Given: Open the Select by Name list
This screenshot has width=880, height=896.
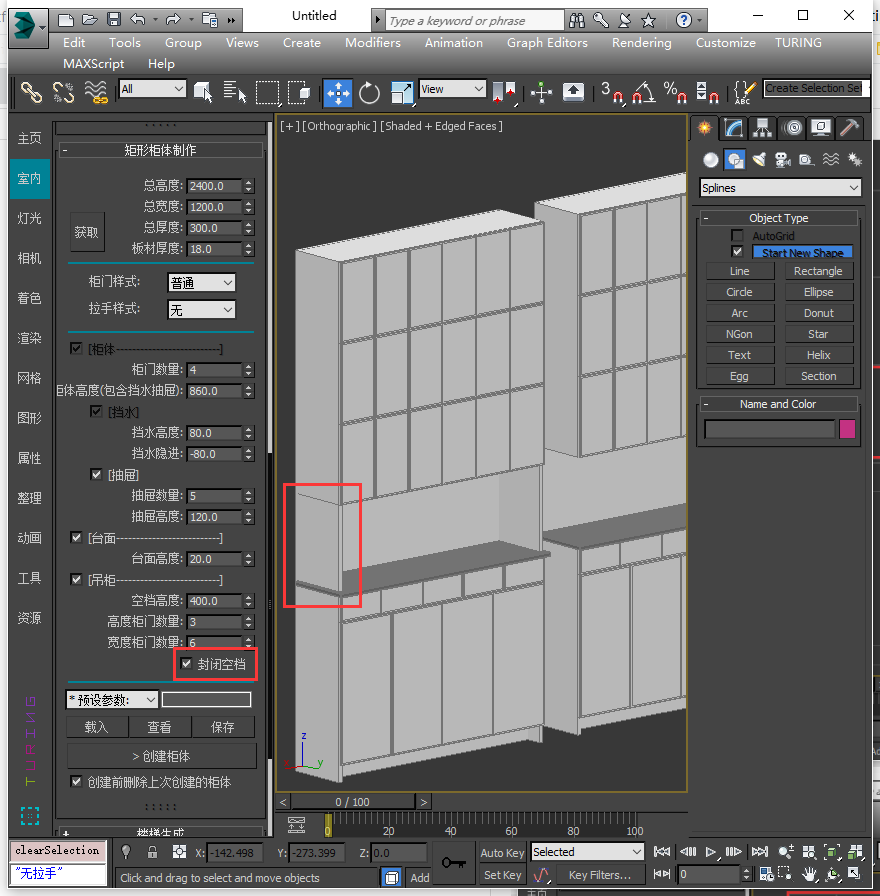Looking at the screenshot, I should 234,92.
